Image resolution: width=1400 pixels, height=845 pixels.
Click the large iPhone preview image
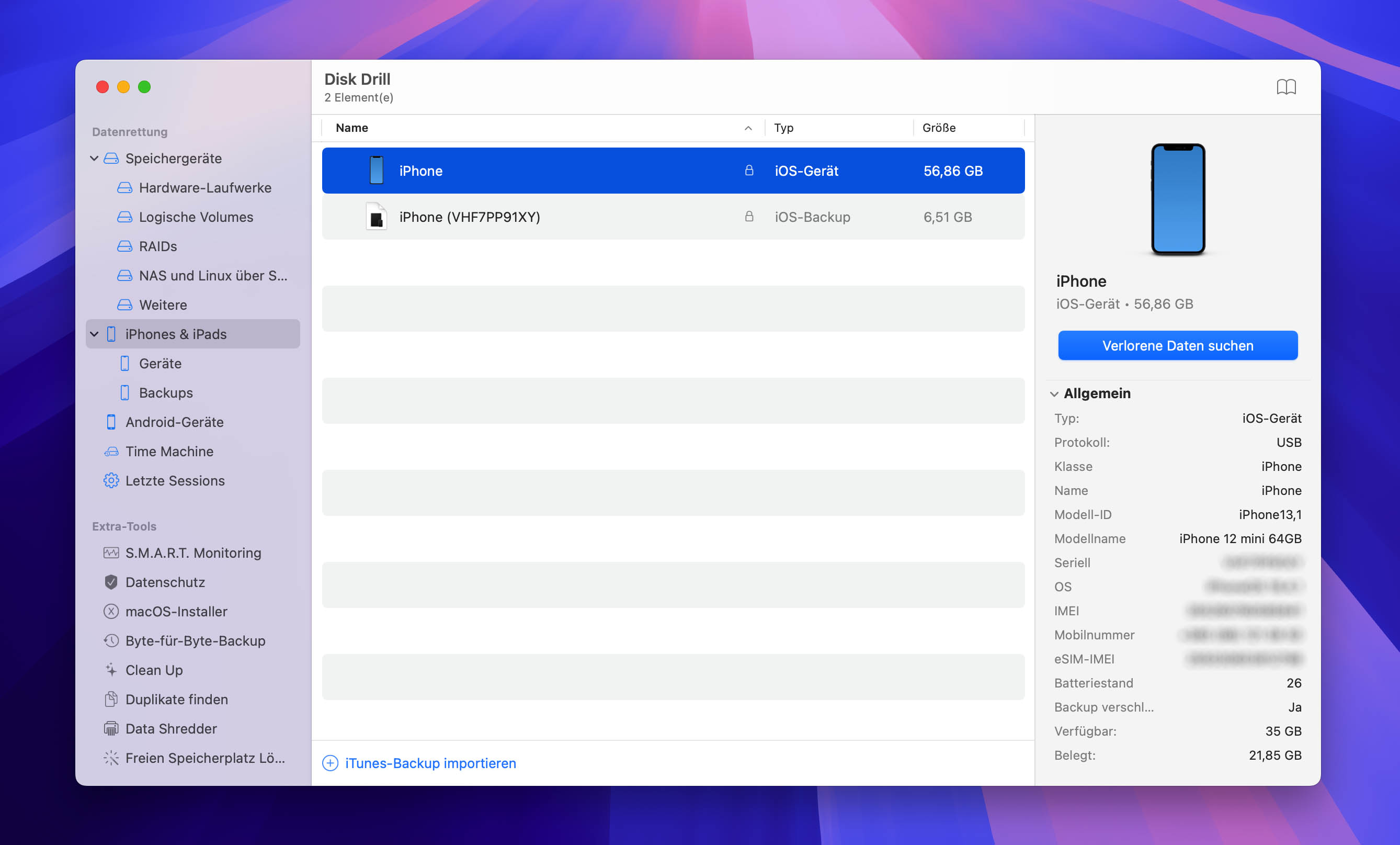(1177, 199)
